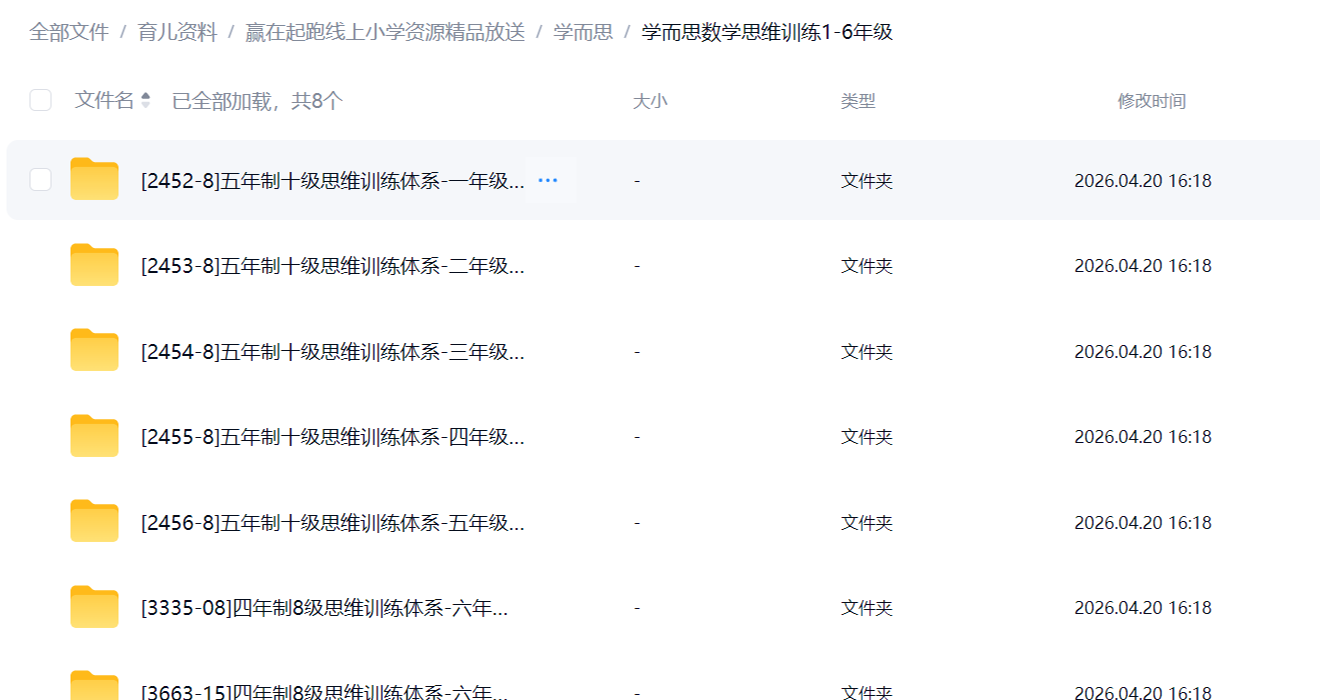Click size dash in [2453-8] row
The width and height of the screenshot is (1321, 700).
click(x=637, y=266)
